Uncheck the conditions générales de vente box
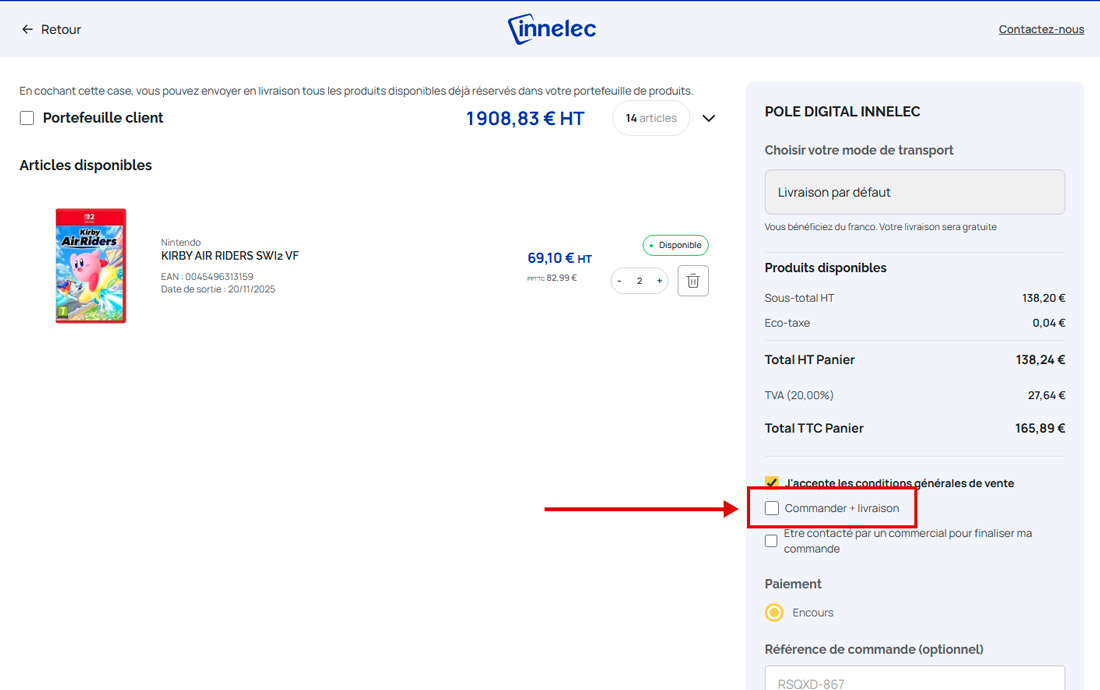The height and width of the screenshot is (690, 1100). pos(772,483)
